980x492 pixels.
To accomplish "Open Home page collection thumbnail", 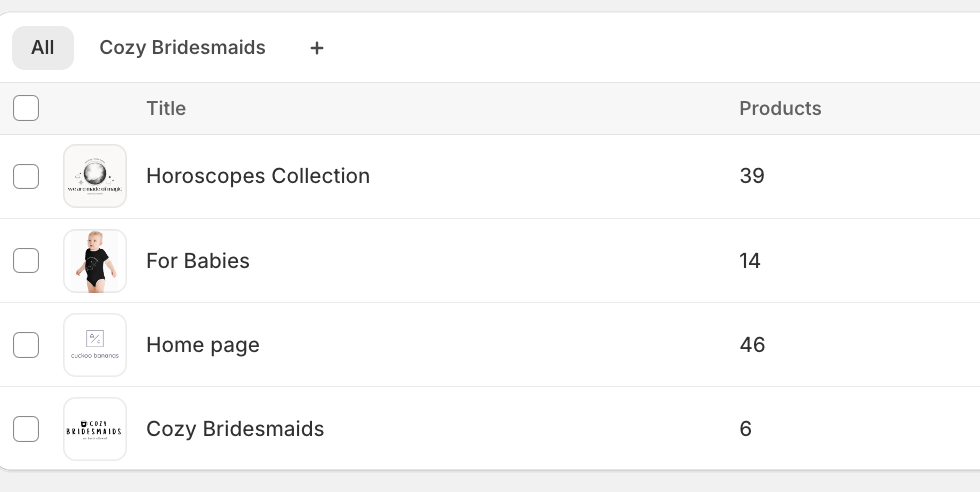I will tap(95, 345).
